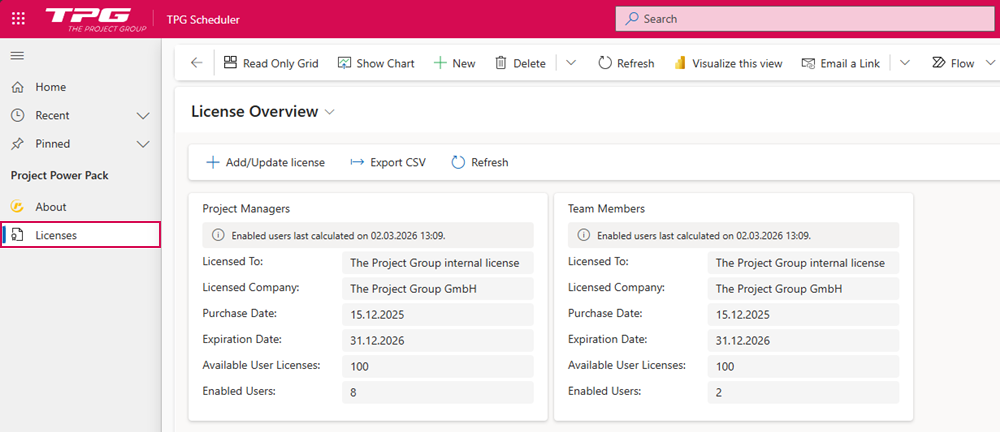Open the License Overview view selector
Screen dimensions: 1000x432
click(263, 112)
